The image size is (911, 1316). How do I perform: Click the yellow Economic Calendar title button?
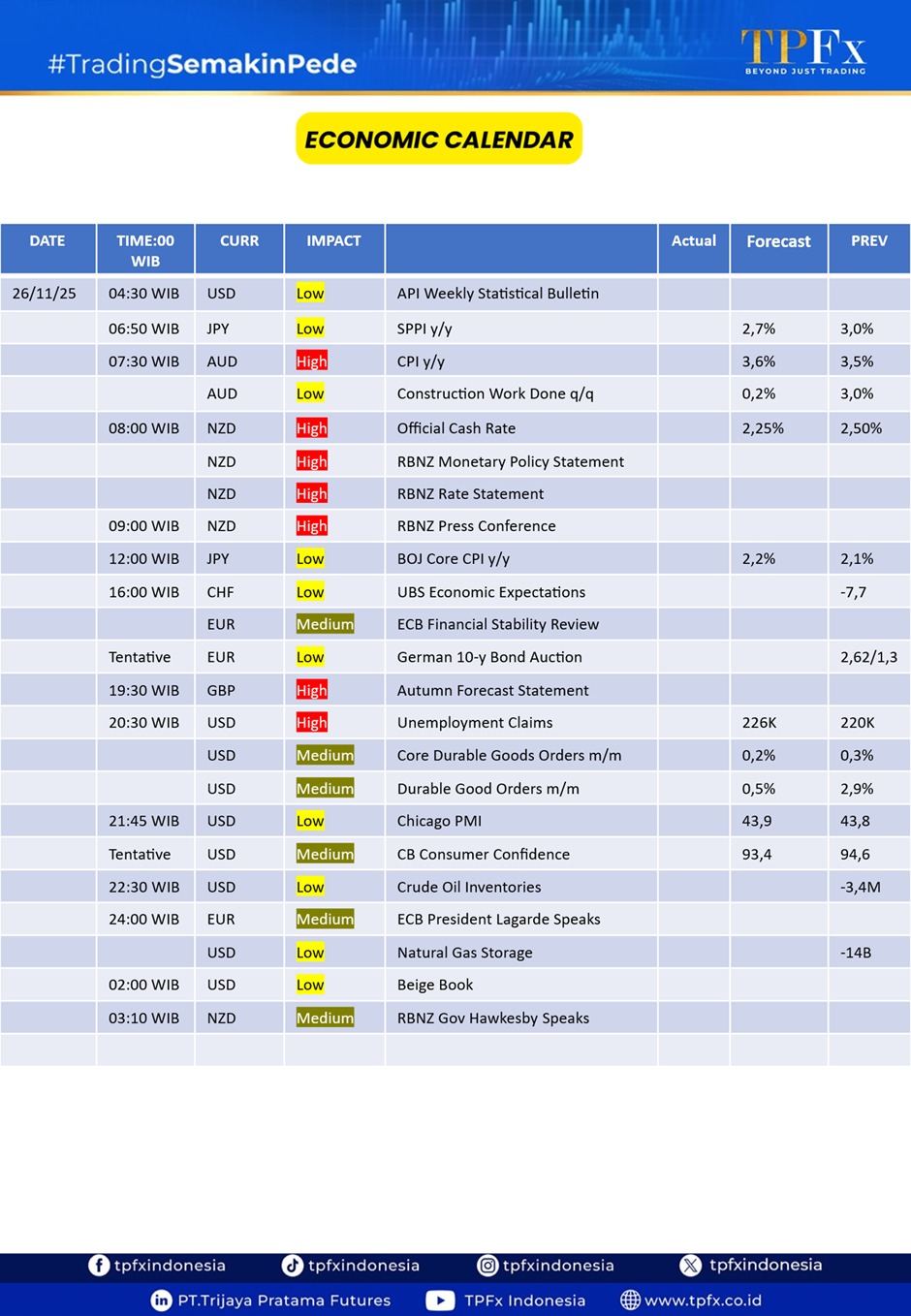click(438, 139)
